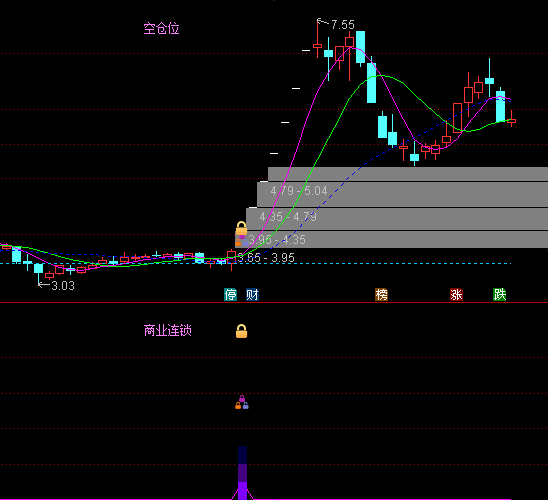
Task: Click the large padlock icon on price chart
Action: tap(241, 228)
